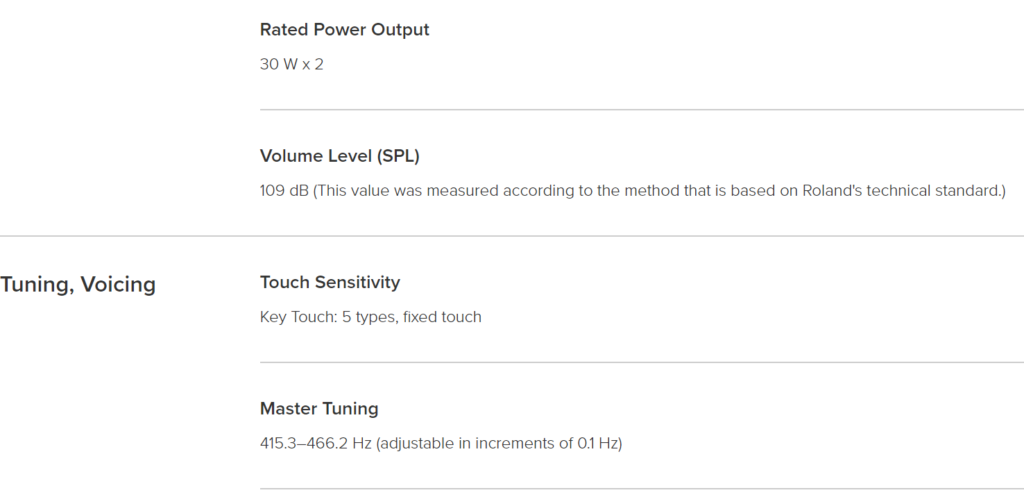Select the 30 W x 2 value
Viewport: 1024px width, 504px height.
coord(291,65)
